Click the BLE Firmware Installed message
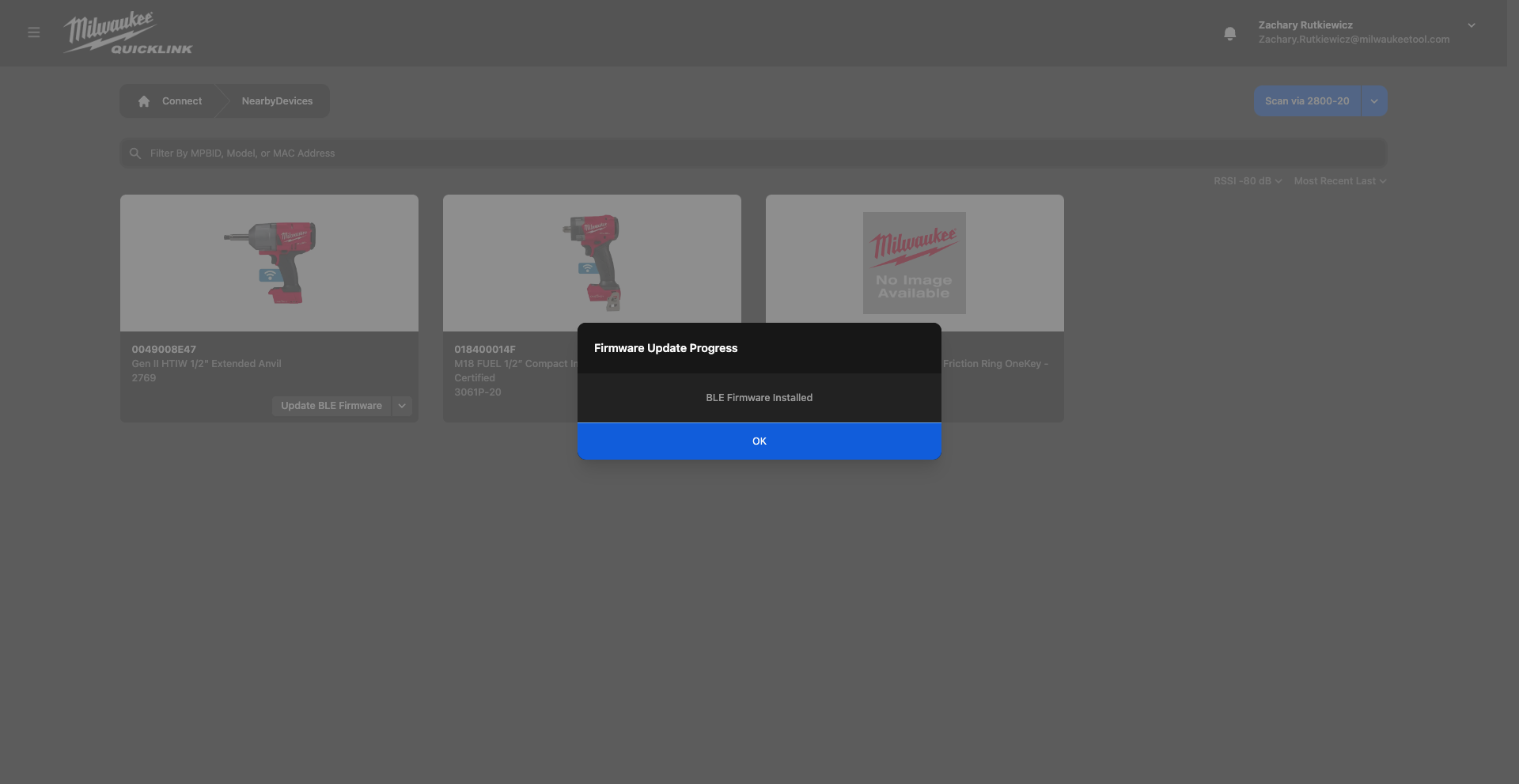Viewport: 1519px width, 784px height. (759, 398)
